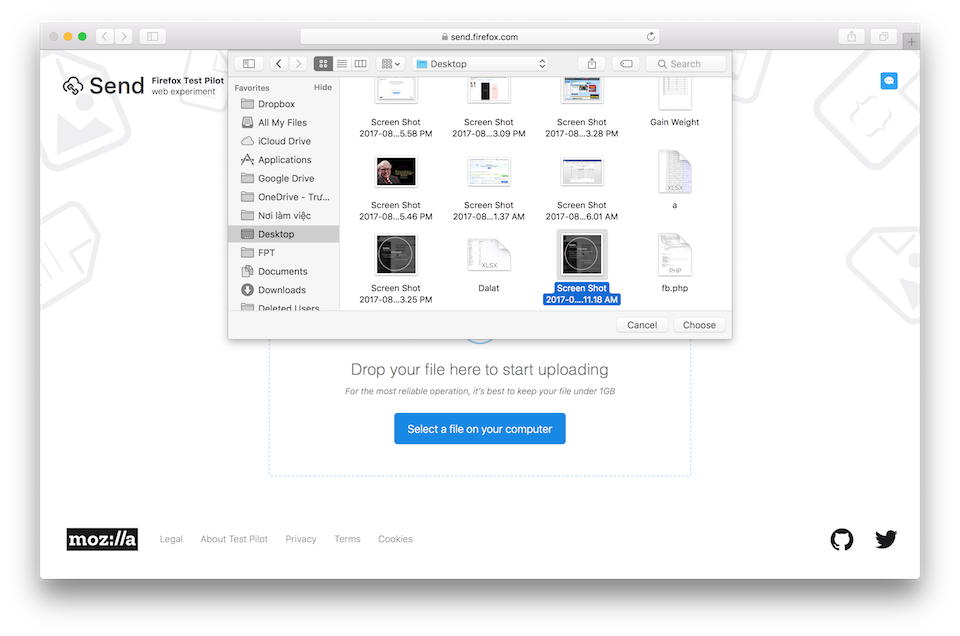Screen dimensions: 960x636
Task: Open iCloud Drive in the sidebar
Action: click(283, 141)
